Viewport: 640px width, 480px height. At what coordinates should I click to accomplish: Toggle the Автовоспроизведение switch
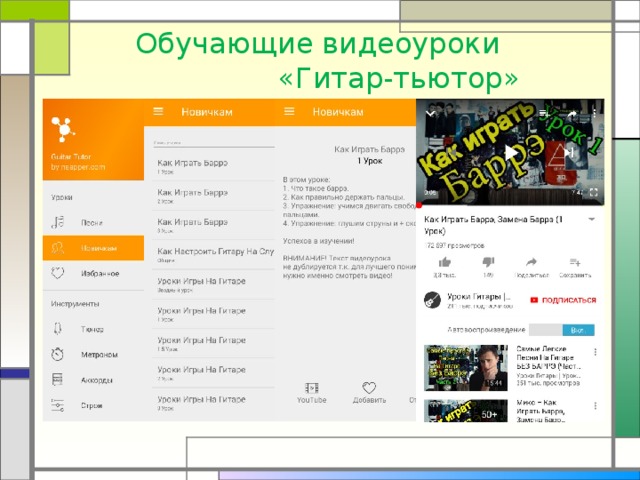click(562, 330)
